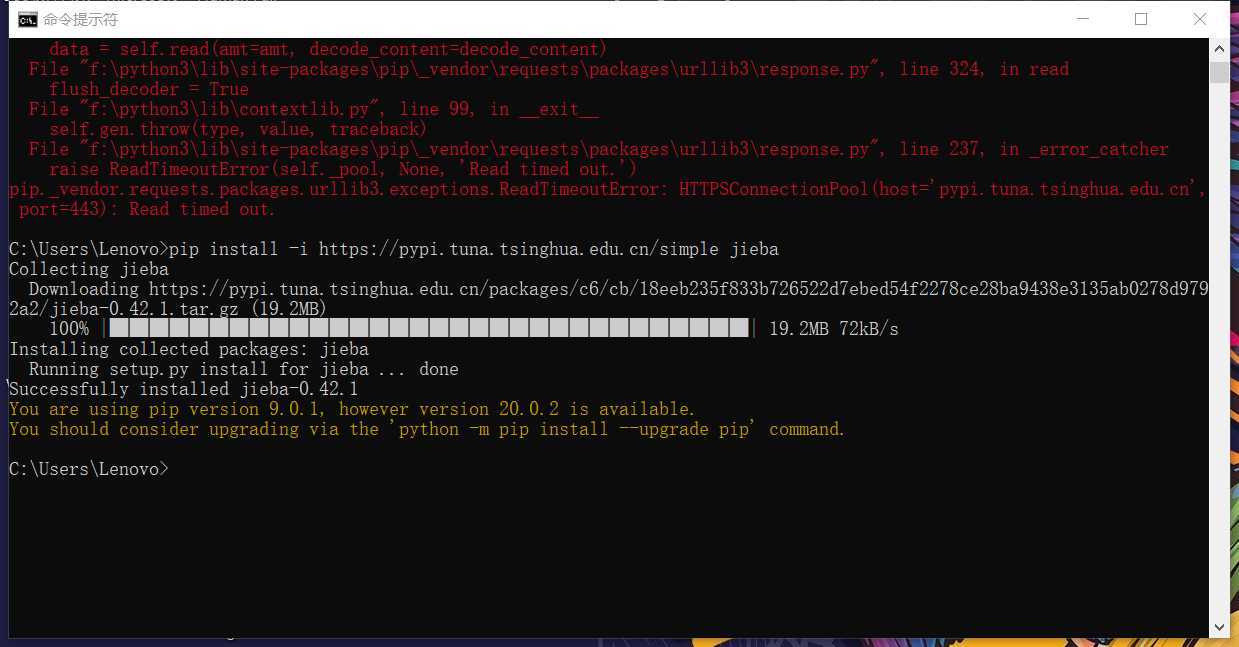Close the Command Prompt window
The height and width of the screenshot is (647, 1239).
[x=1201, y=19]
